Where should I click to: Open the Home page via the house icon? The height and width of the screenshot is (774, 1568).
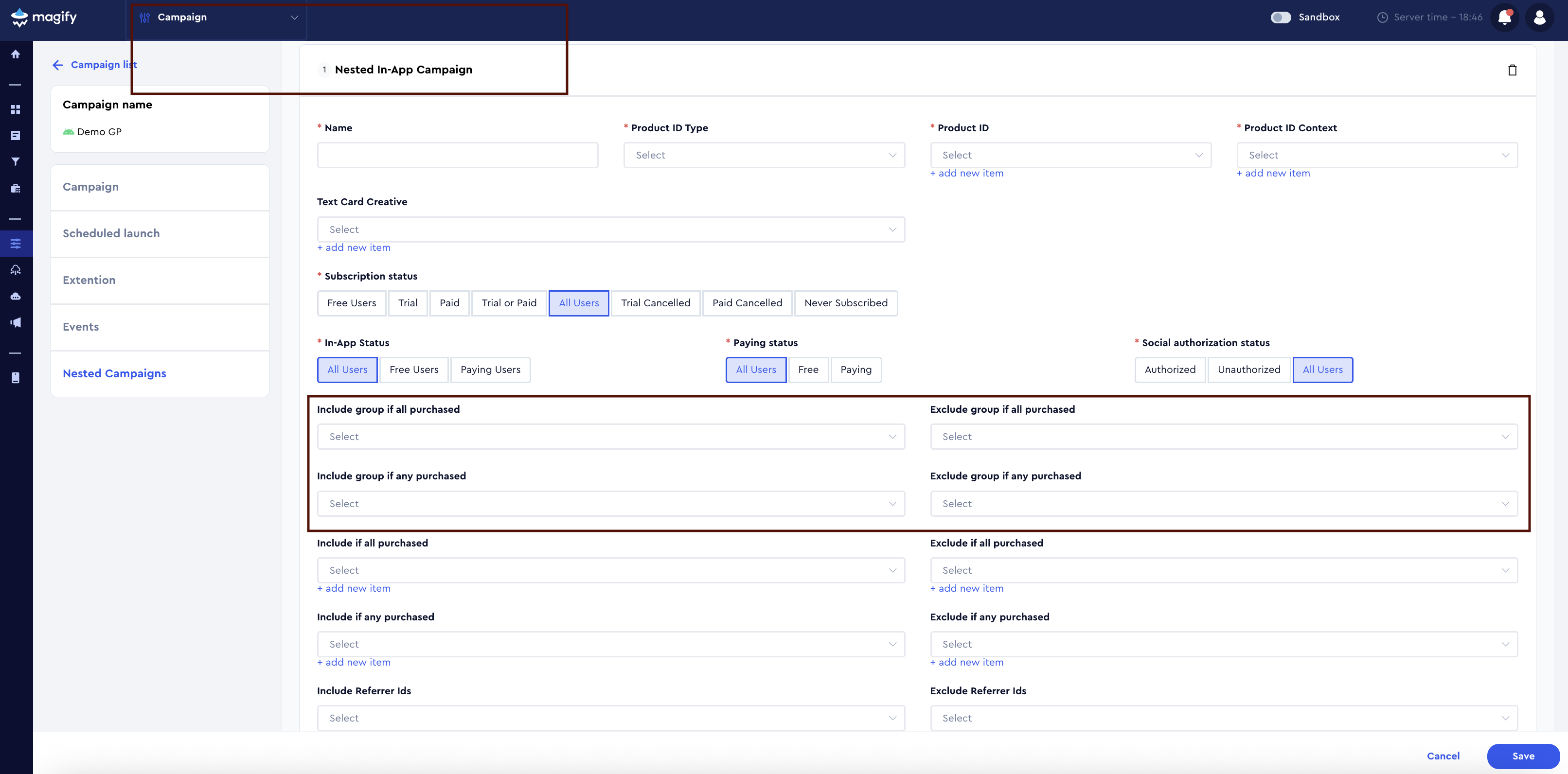15,54
